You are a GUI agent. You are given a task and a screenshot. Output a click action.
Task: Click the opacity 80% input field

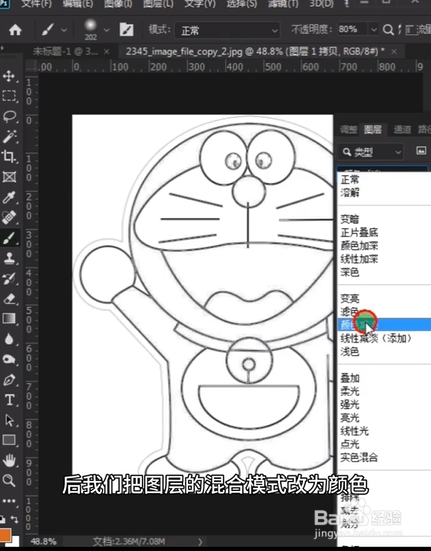click(352, 30)
